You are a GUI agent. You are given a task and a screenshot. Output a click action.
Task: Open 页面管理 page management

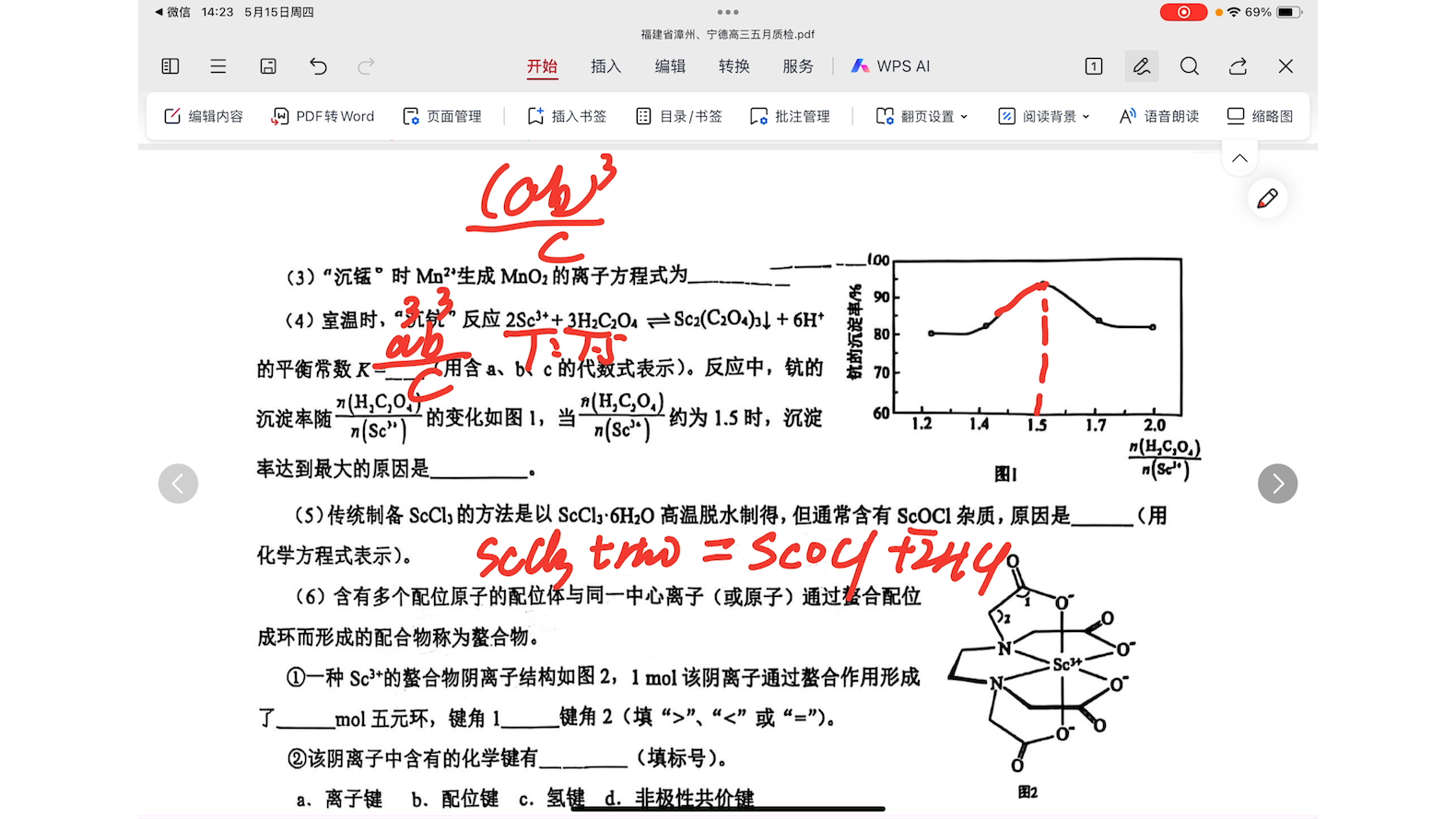442,116
